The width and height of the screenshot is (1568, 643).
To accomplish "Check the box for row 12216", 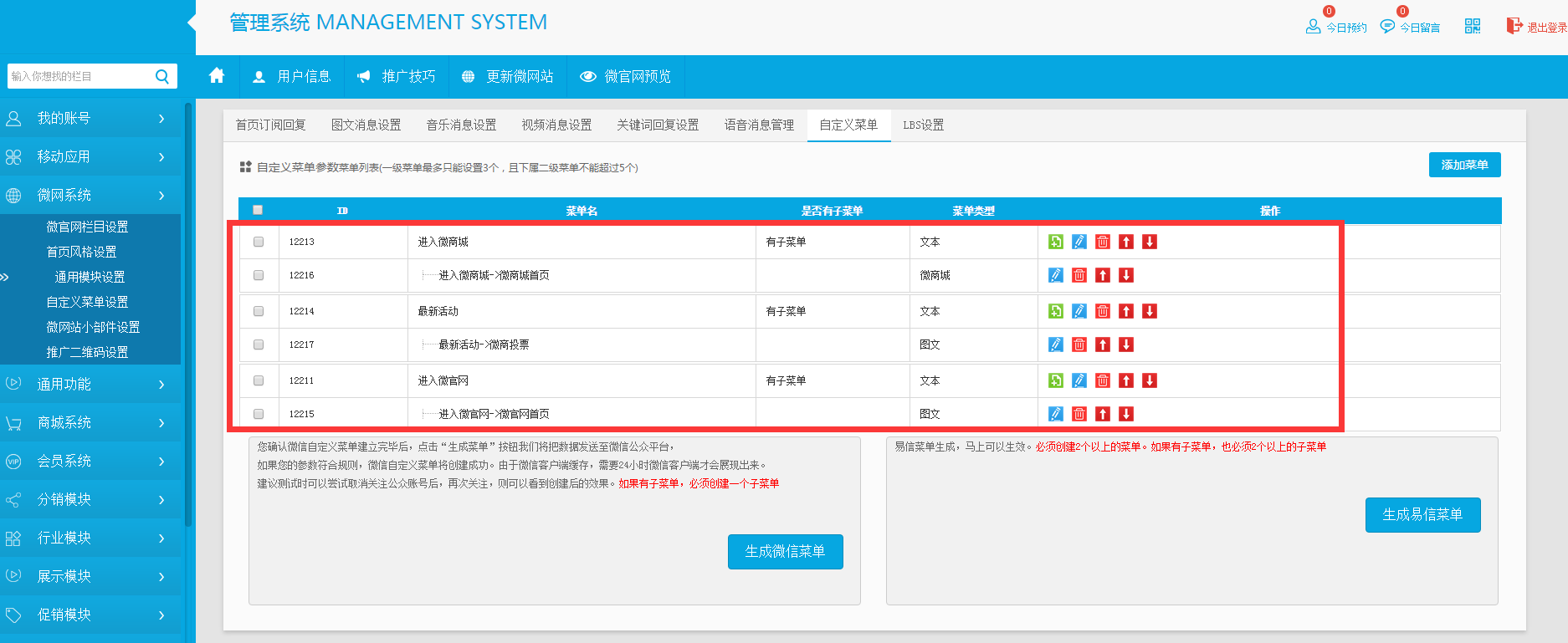I will (259, 275).
